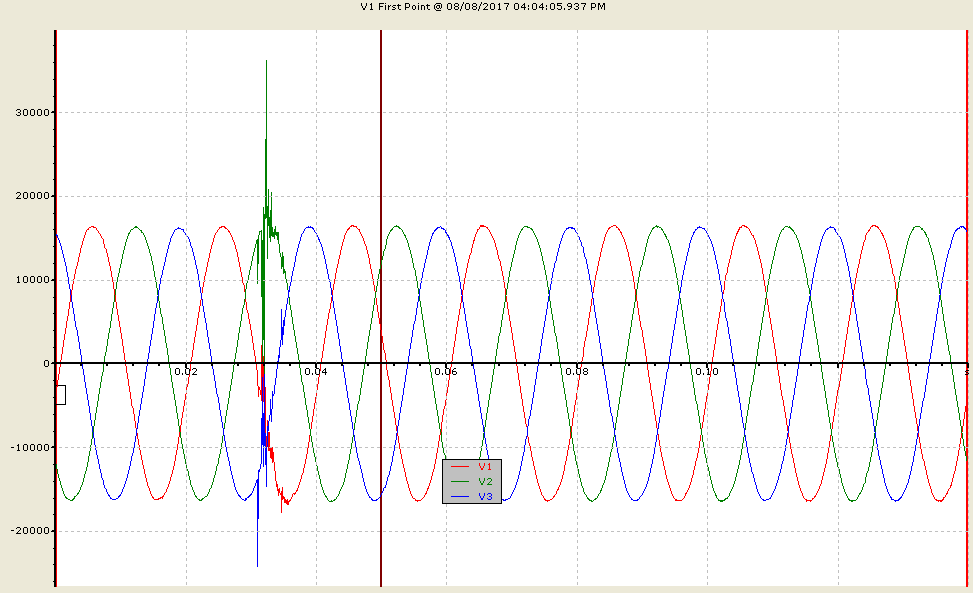The height and width of the screenshot is (593, 973).
Task: Click the small square handle on left axis
Action: click(x=61, y=395)
